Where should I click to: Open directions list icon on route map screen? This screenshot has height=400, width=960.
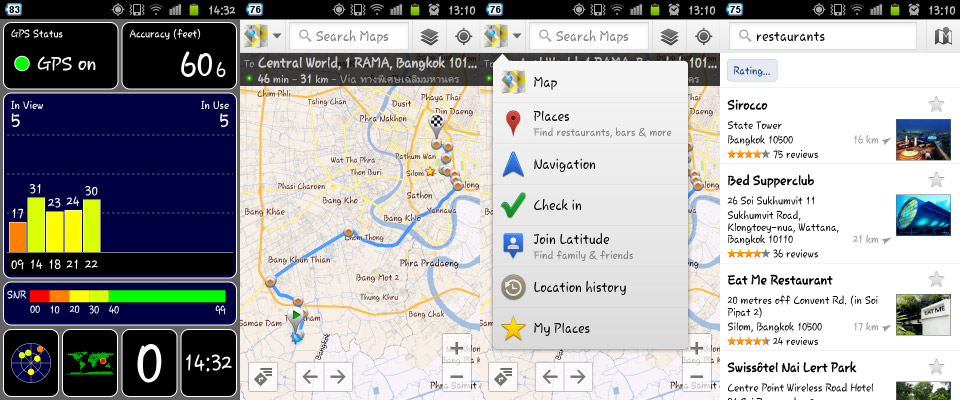263,376
